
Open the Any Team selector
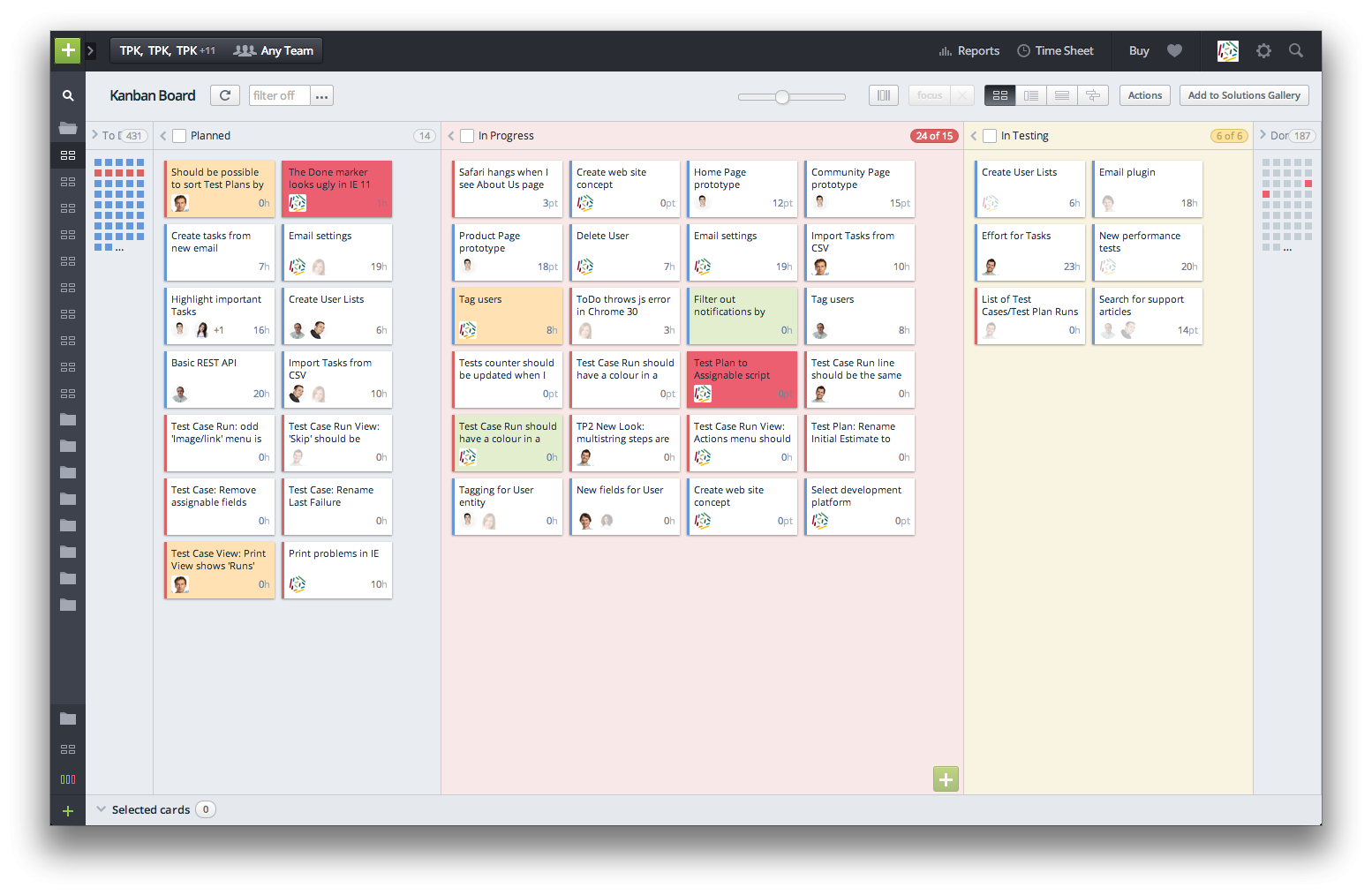coord(274,50)
